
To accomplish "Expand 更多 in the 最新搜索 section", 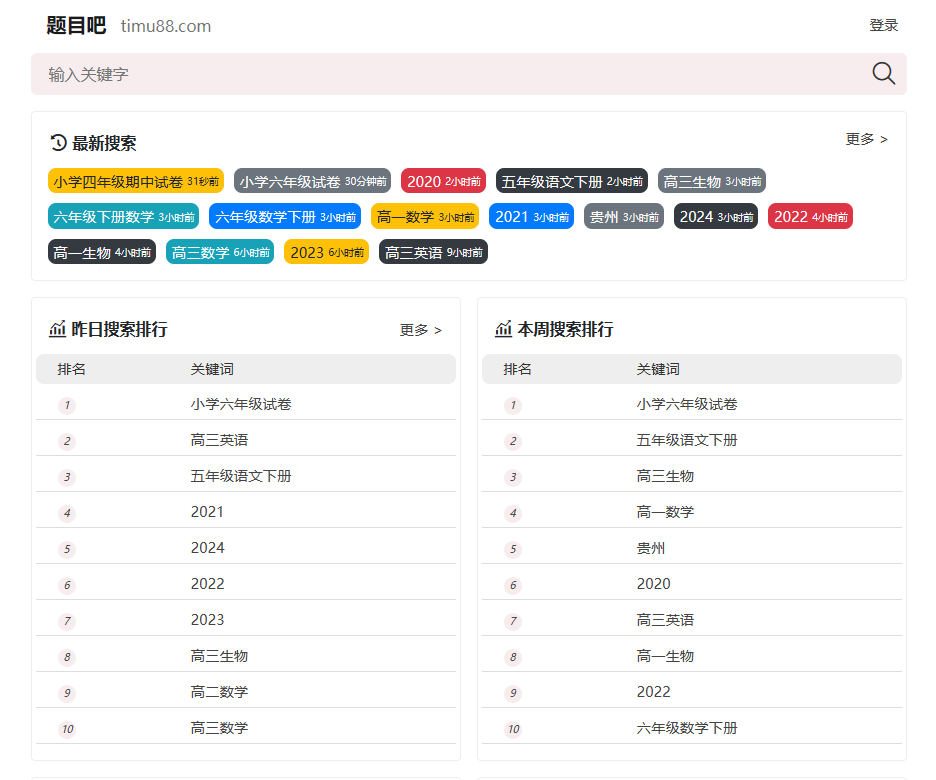I will coord(866,139).
